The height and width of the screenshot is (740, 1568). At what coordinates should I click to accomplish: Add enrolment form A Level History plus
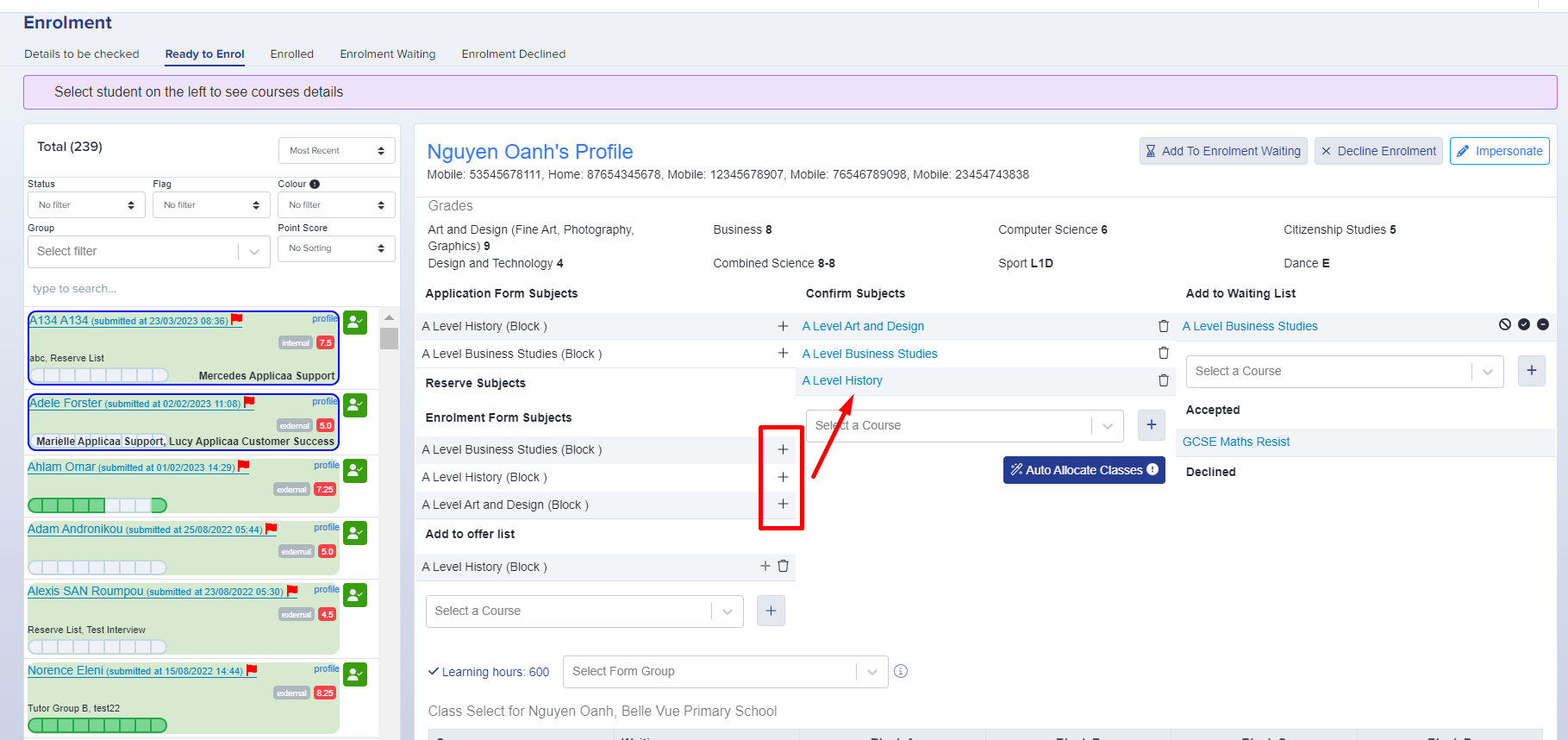pos(783,477)
